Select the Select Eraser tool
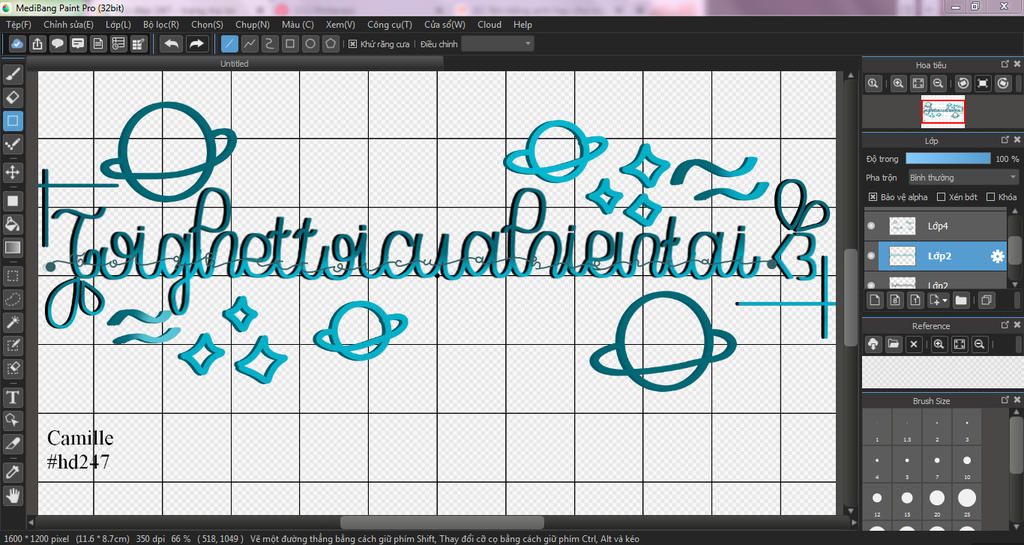This screenshot has height=545, width=1024. point(12,368)
